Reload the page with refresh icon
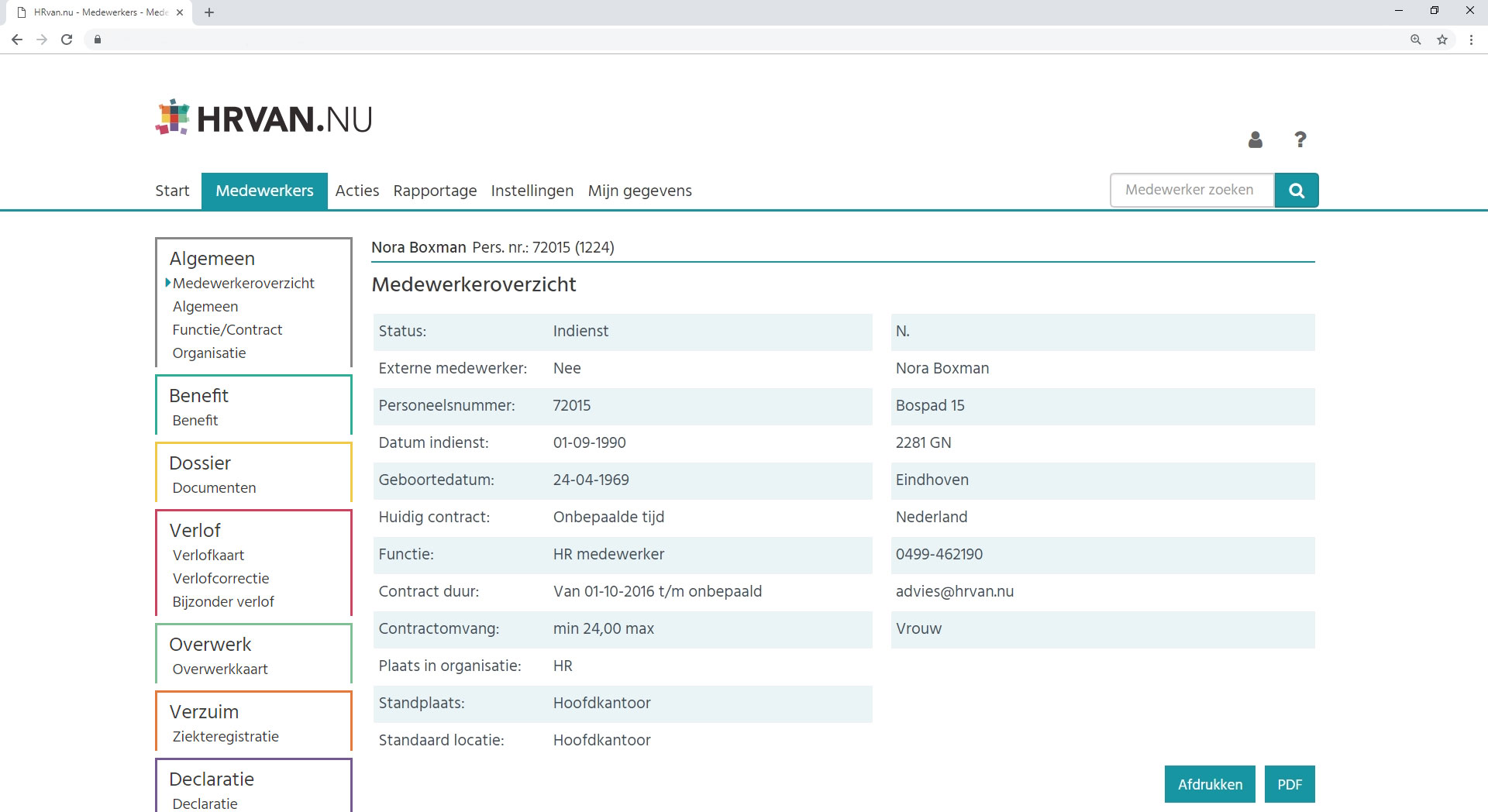The width and height of the screenshot is (1488, 812). 67,40
